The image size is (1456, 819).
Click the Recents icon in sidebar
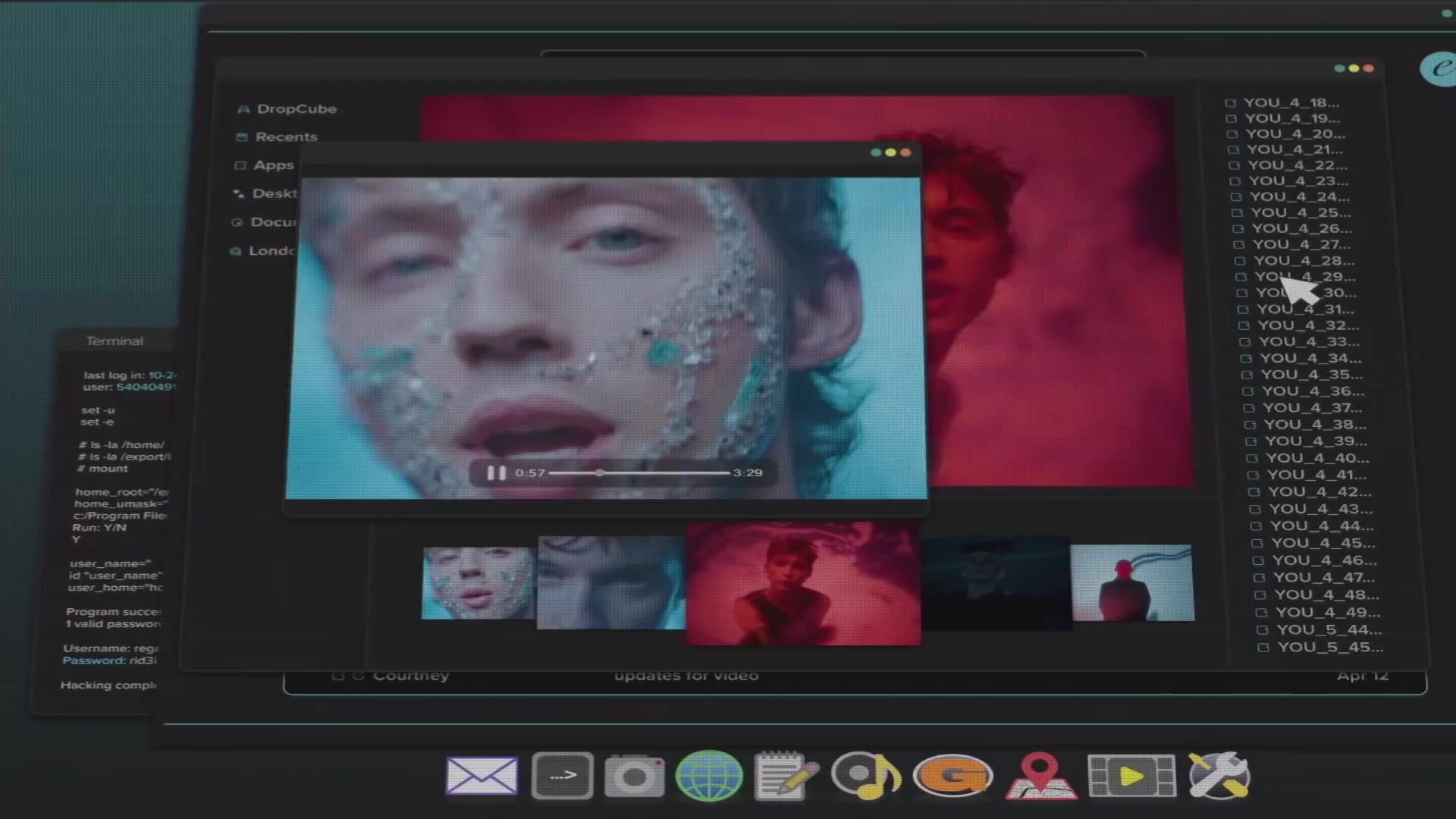(x=242, y=137)
